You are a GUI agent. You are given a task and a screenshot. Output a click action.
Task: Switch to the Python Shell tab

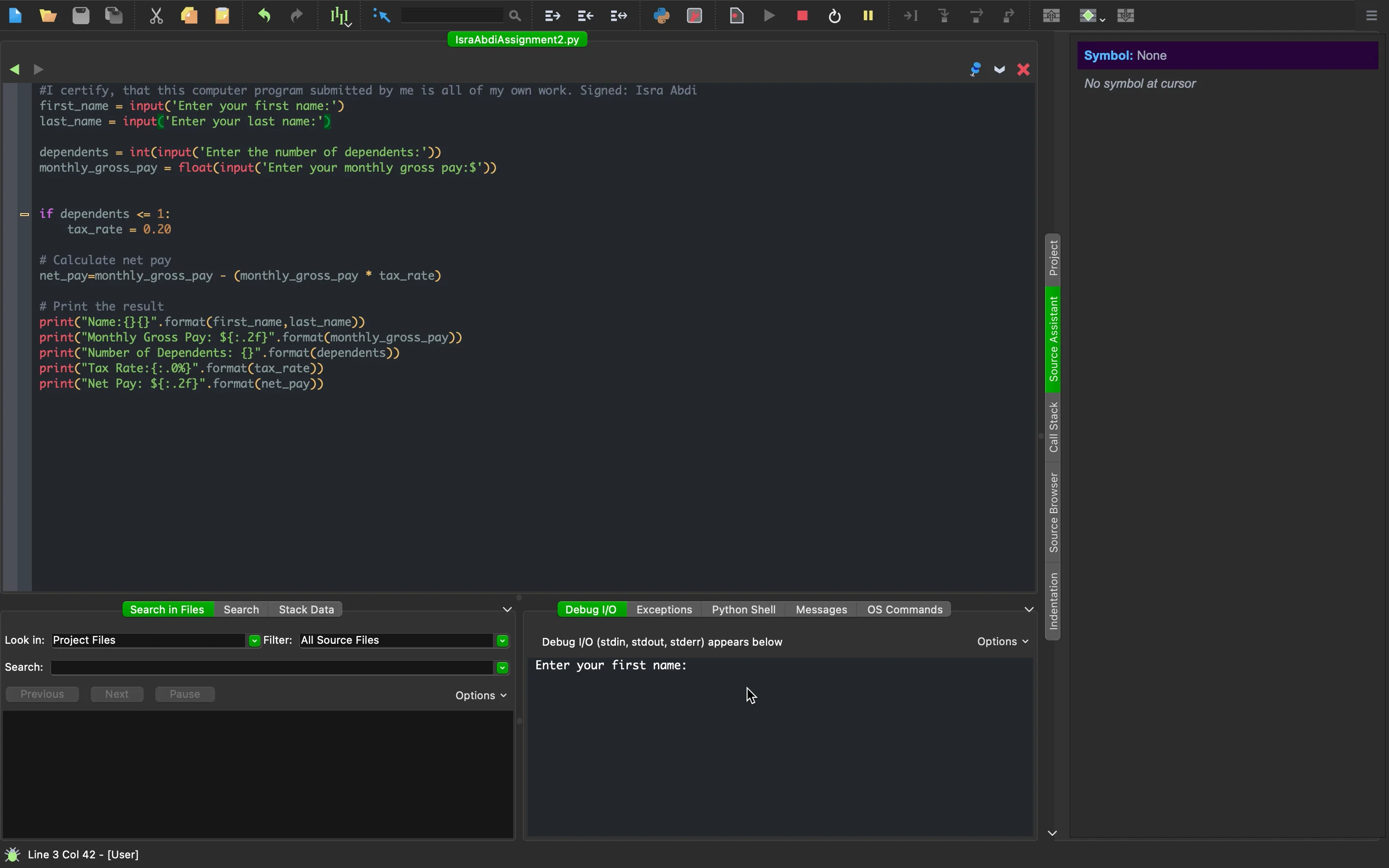click(x=744, y=610)
